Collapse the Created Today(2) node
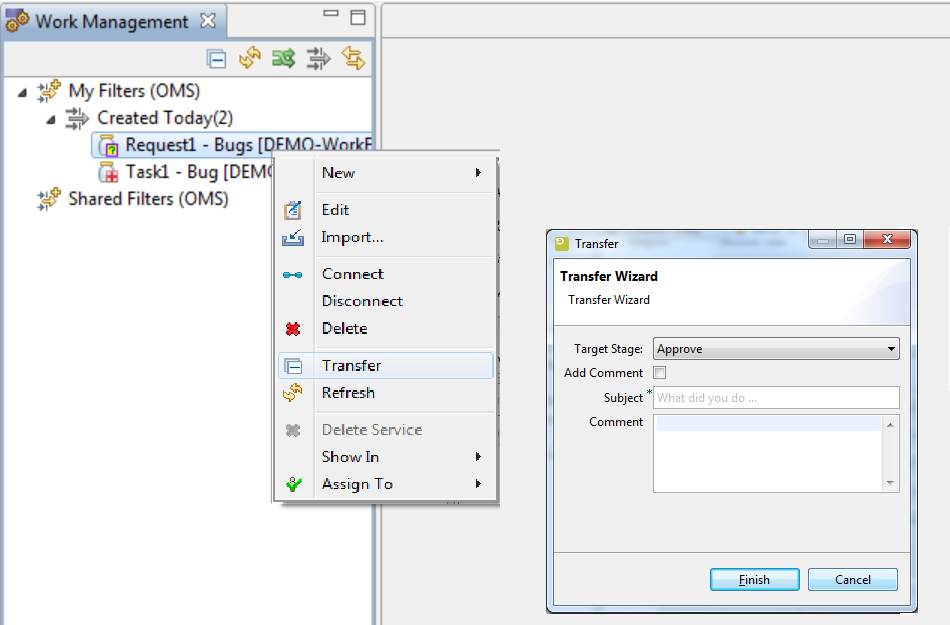950x625 pixels. (x=52, y=119)
